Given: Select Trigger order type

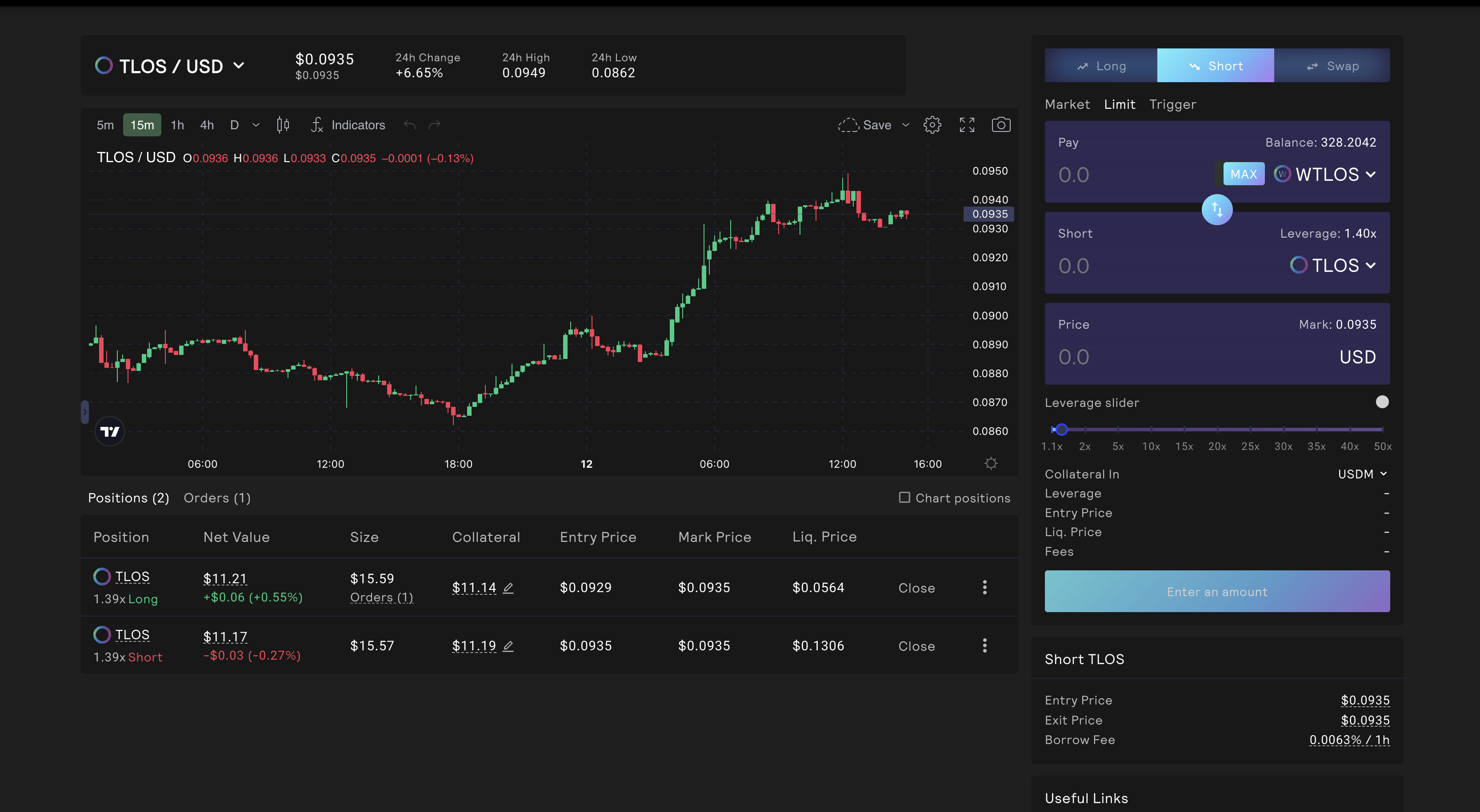Looking at the screenshot, I should click(1172, 104).
